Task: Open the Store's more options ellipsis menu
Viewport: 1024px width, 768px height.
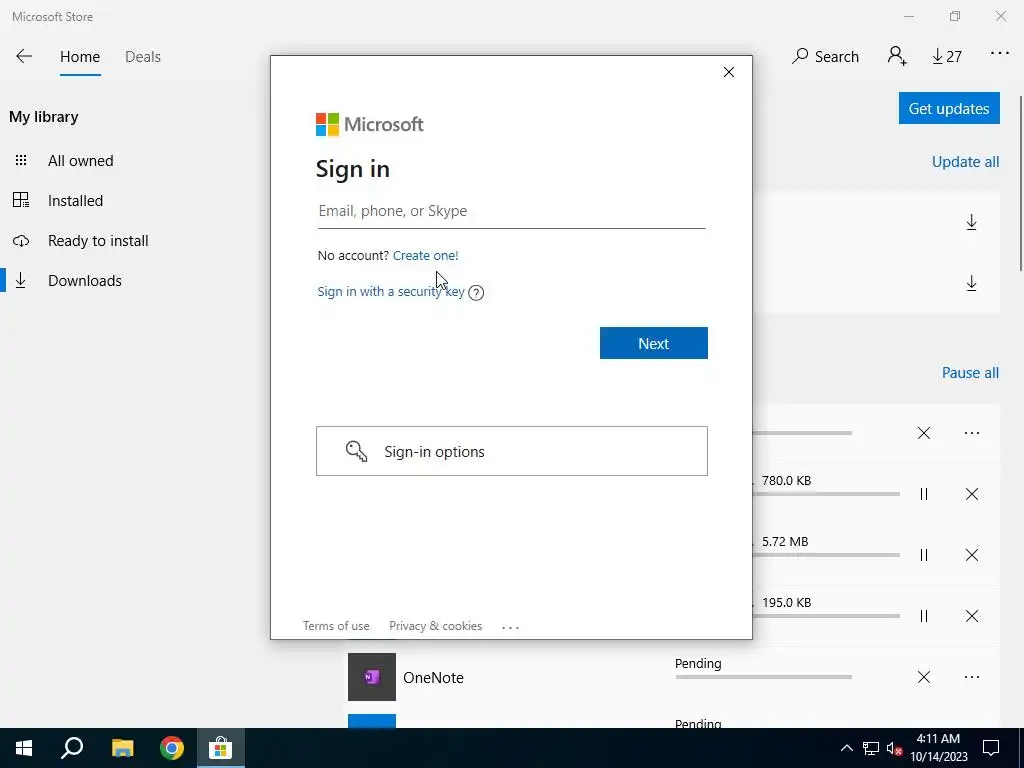Action: click(1000, 54)
